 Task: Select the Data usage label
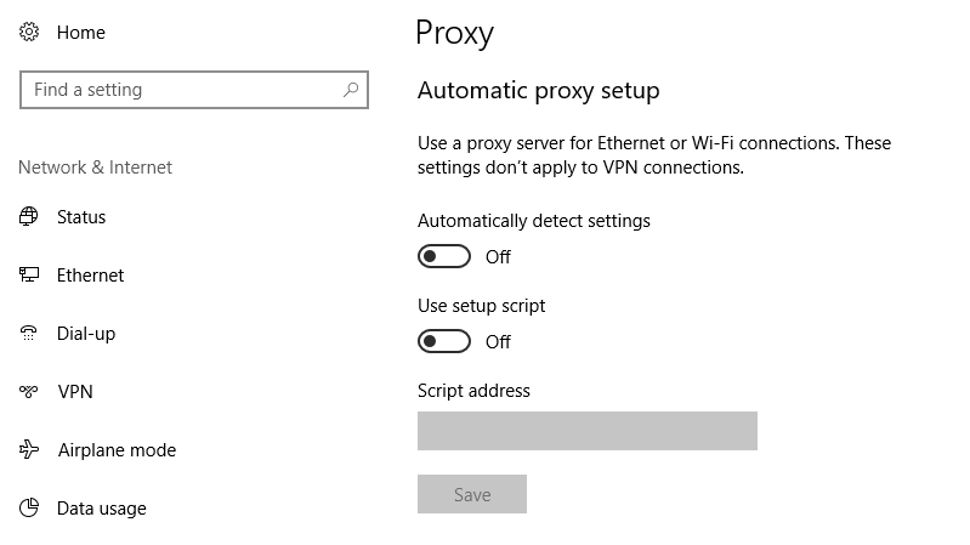pos(101,508)
